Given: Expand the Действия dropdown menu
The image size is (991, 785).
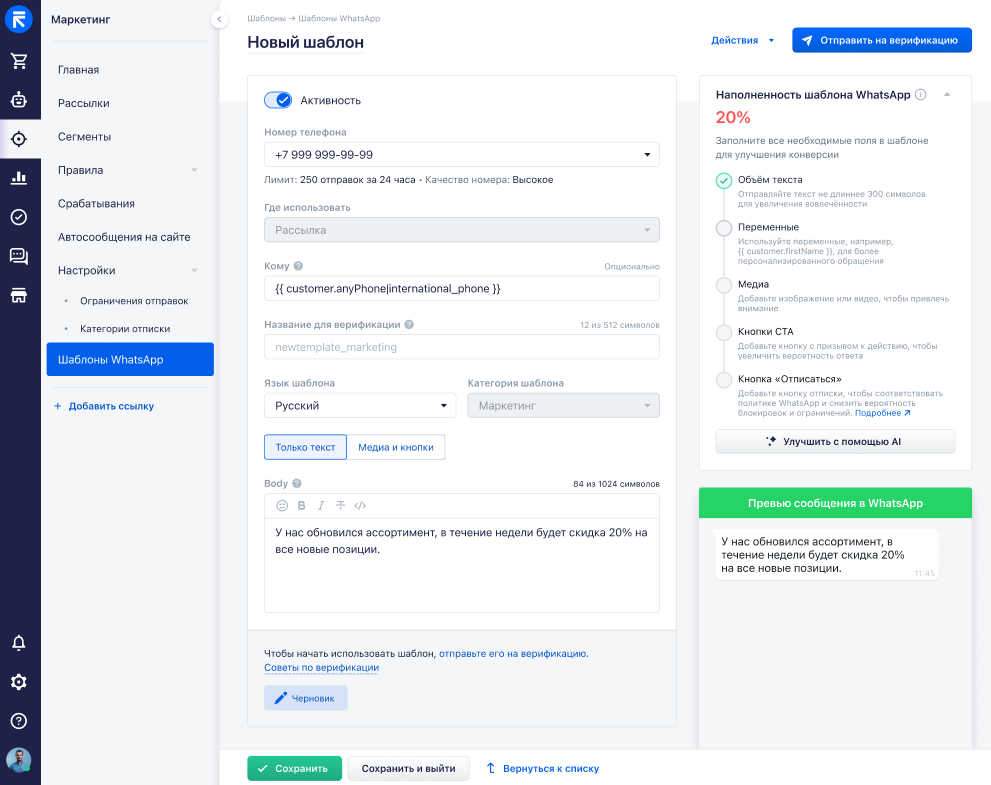Looking at the screenshot, I should [742, 41].
